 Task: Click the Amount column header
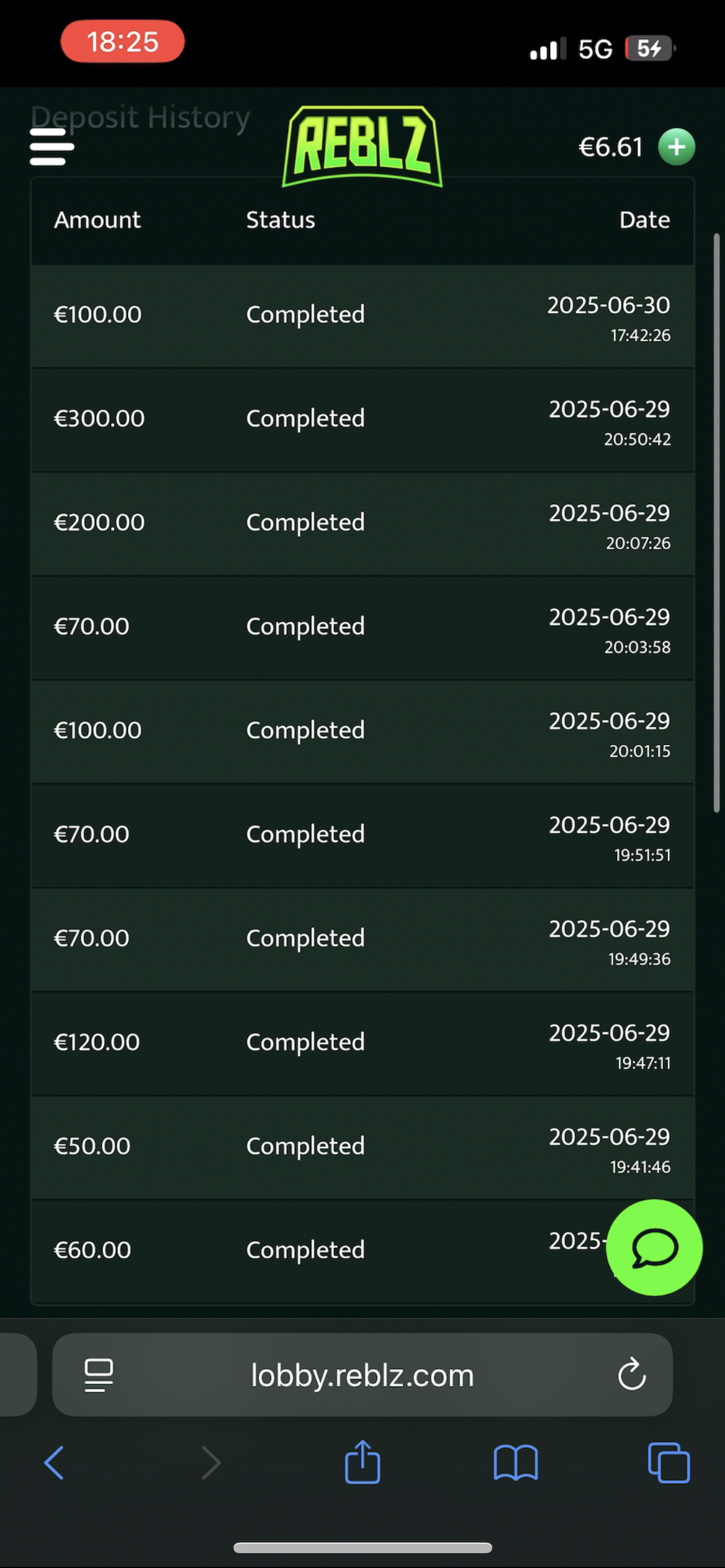[97, 220]
